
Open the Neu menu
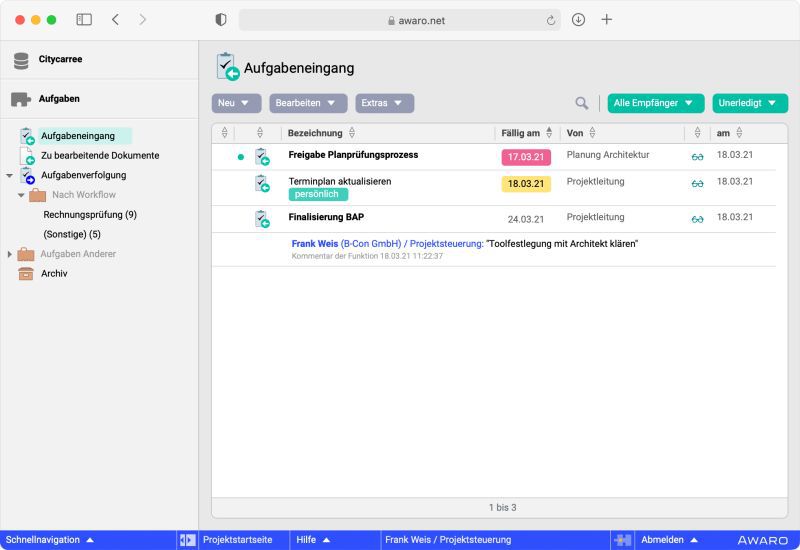point(236,103)
